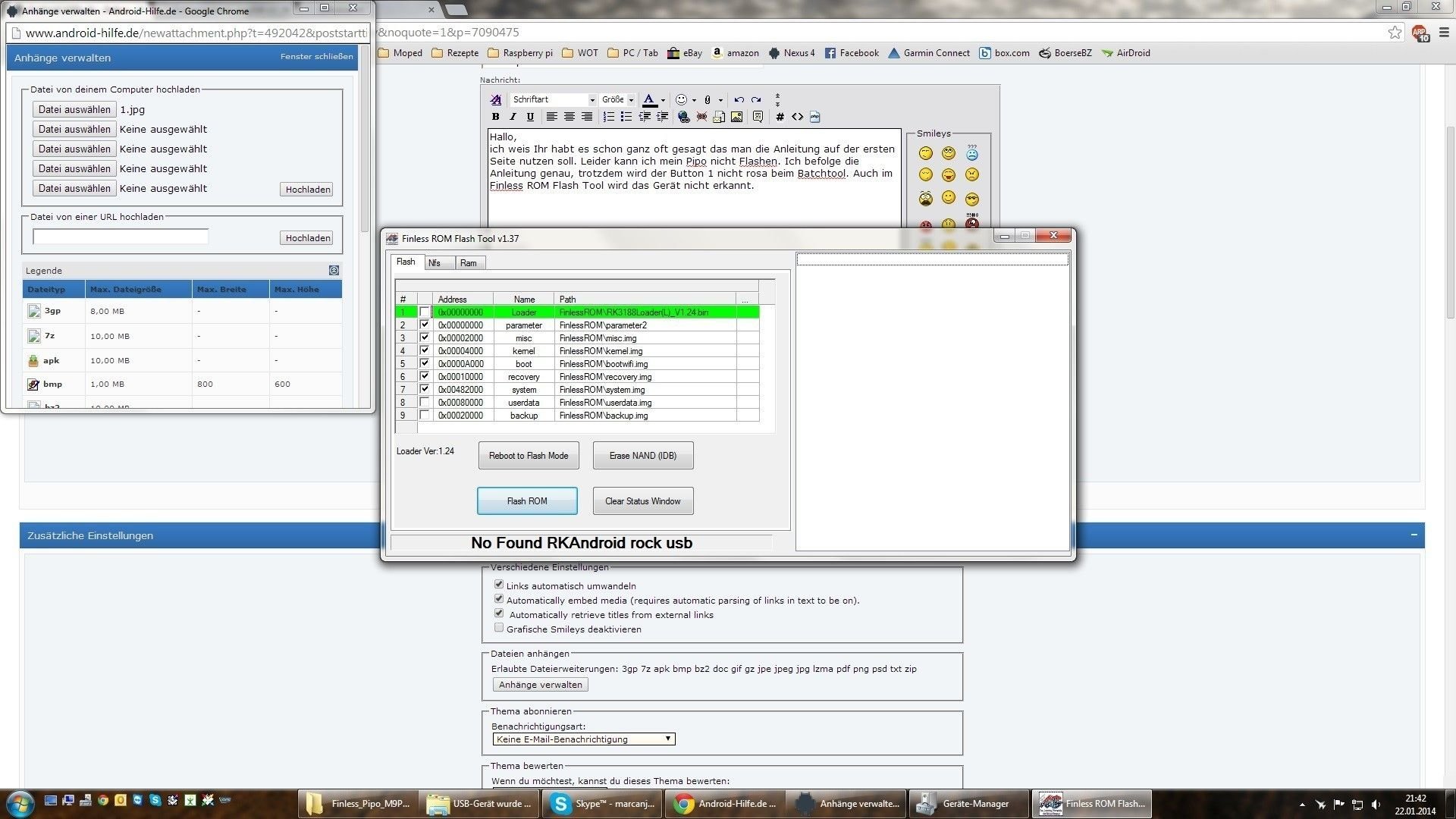Click the first 'Datei auswählen' button next to 1.jpg

coord(74,109)
